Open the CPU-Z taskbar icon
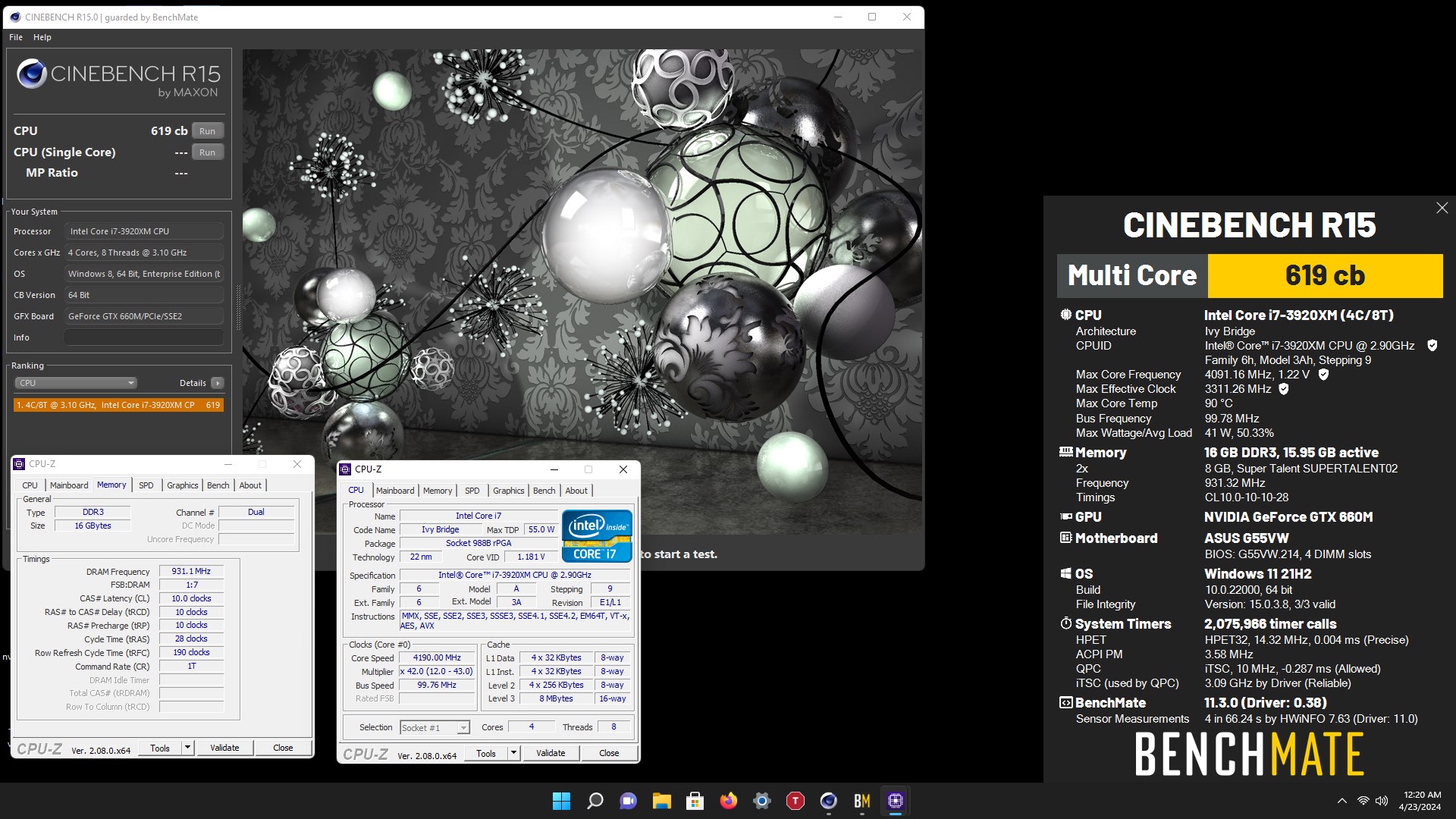Image resolution: width=1456 pixels, height=819 pixels. [896, 801]
